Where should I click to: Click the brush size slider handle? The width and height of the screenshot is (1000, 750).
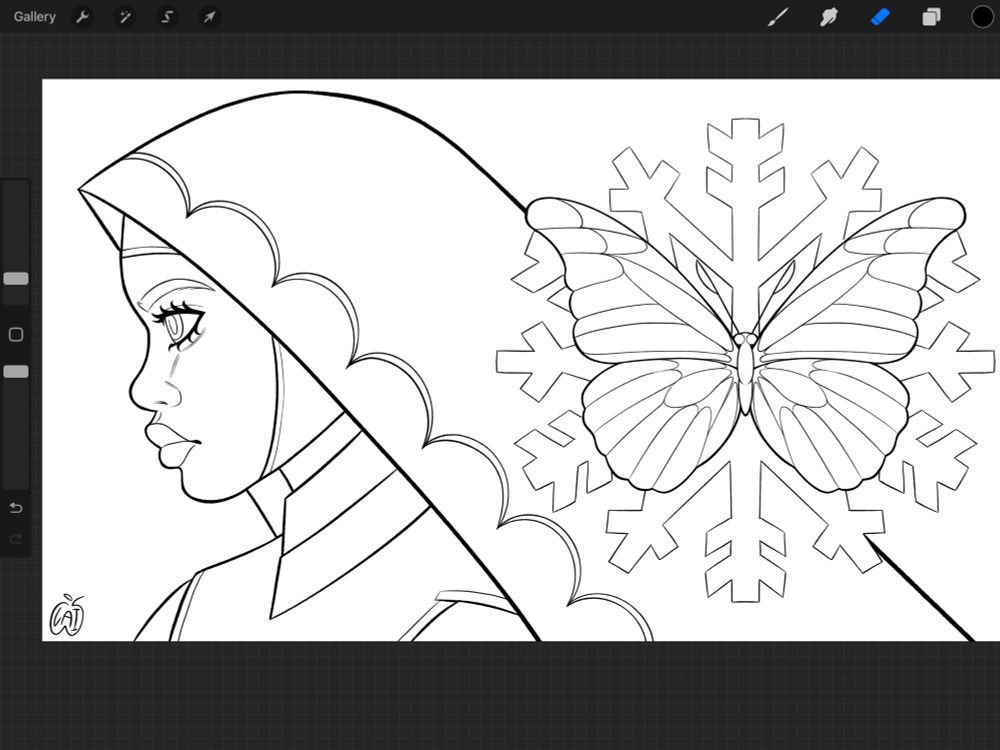coord(16,279)
